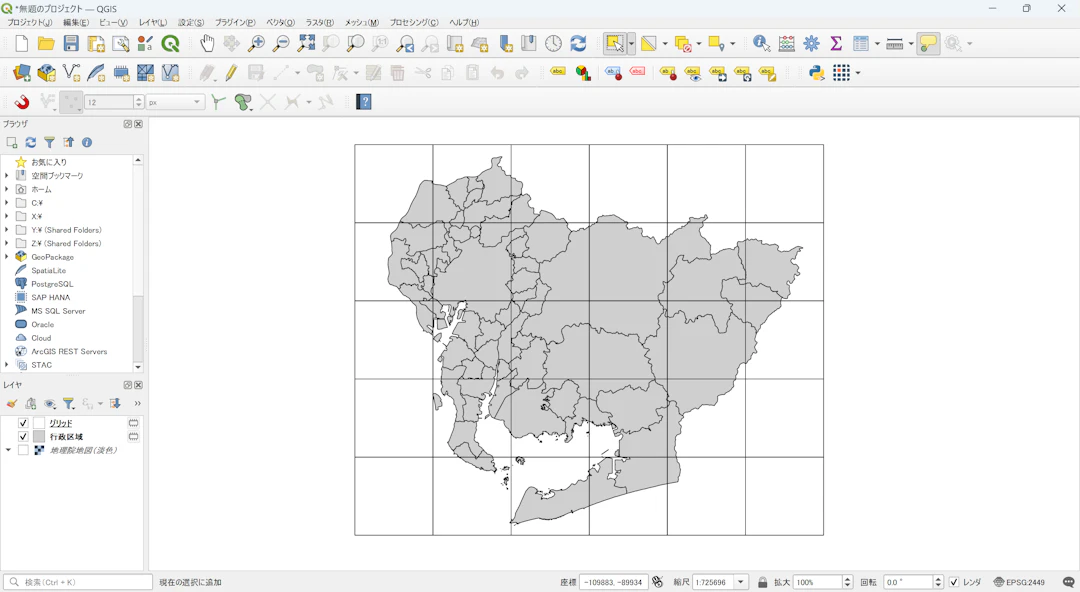
Task: Enable the 地理院地図(淡色) layer checkbox
Action: point(24,450)
